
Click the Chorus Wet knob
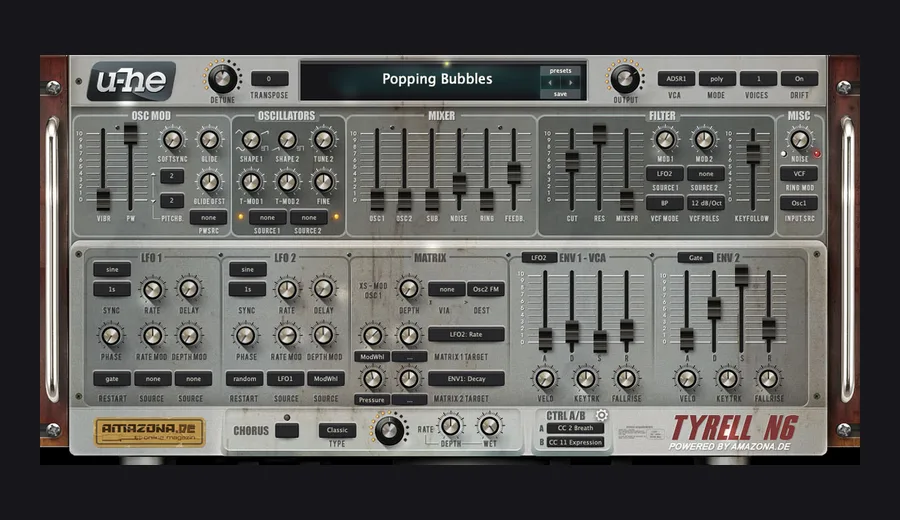point(489,426)
